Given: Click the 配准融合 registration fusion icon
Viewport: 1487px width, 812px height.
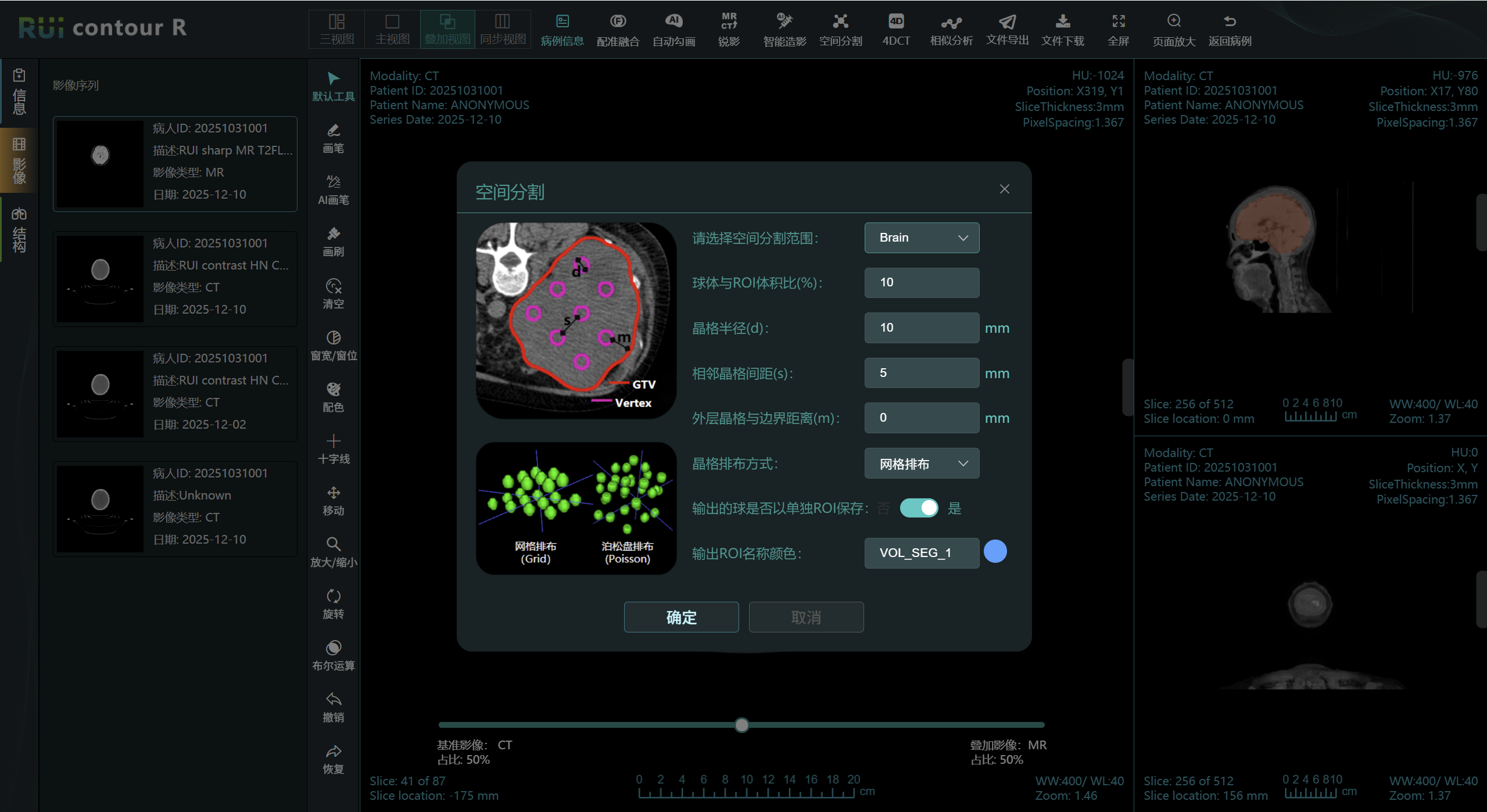Looking at the screenshot, I should (x=617, y=29).
